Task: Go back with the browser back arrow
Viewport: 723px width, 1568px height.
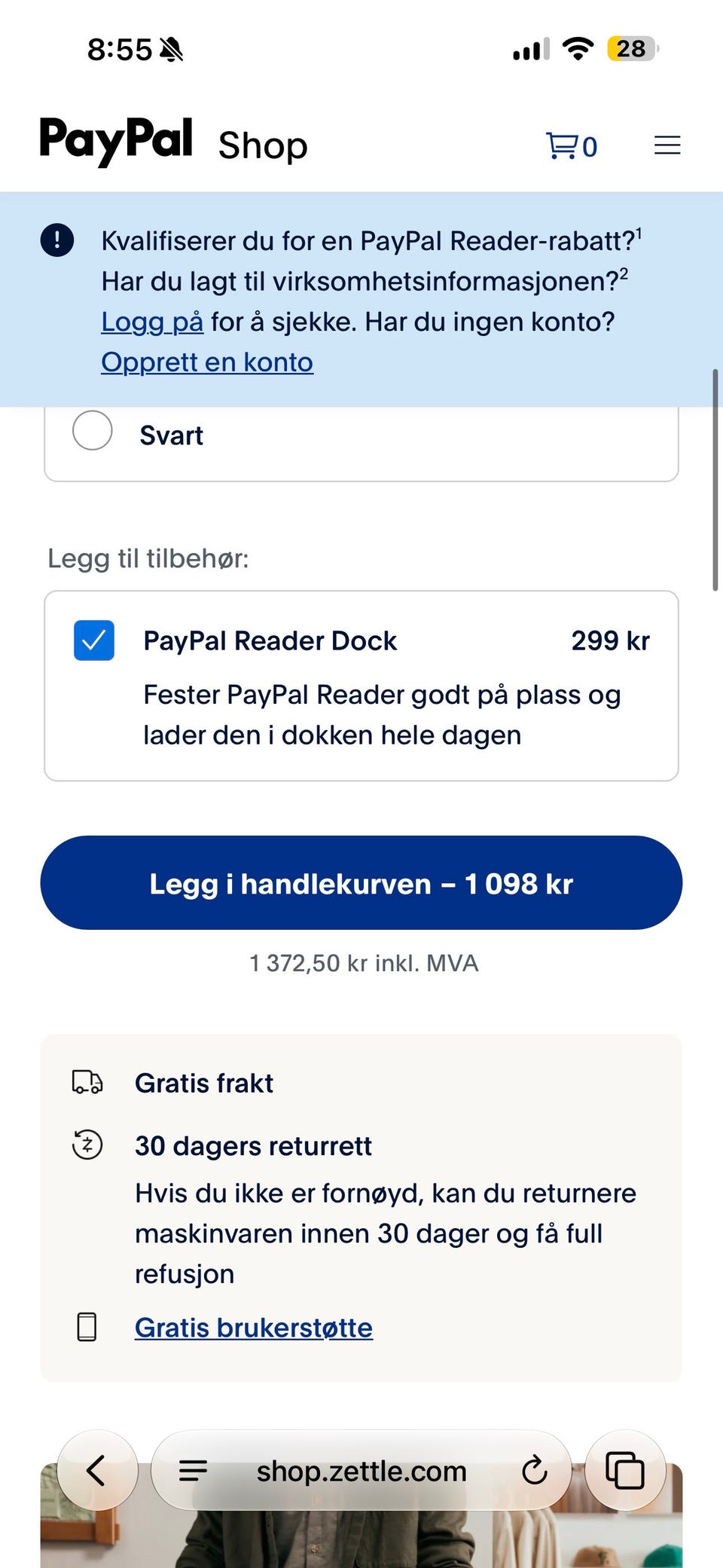Action: [x=97, y=1470]
